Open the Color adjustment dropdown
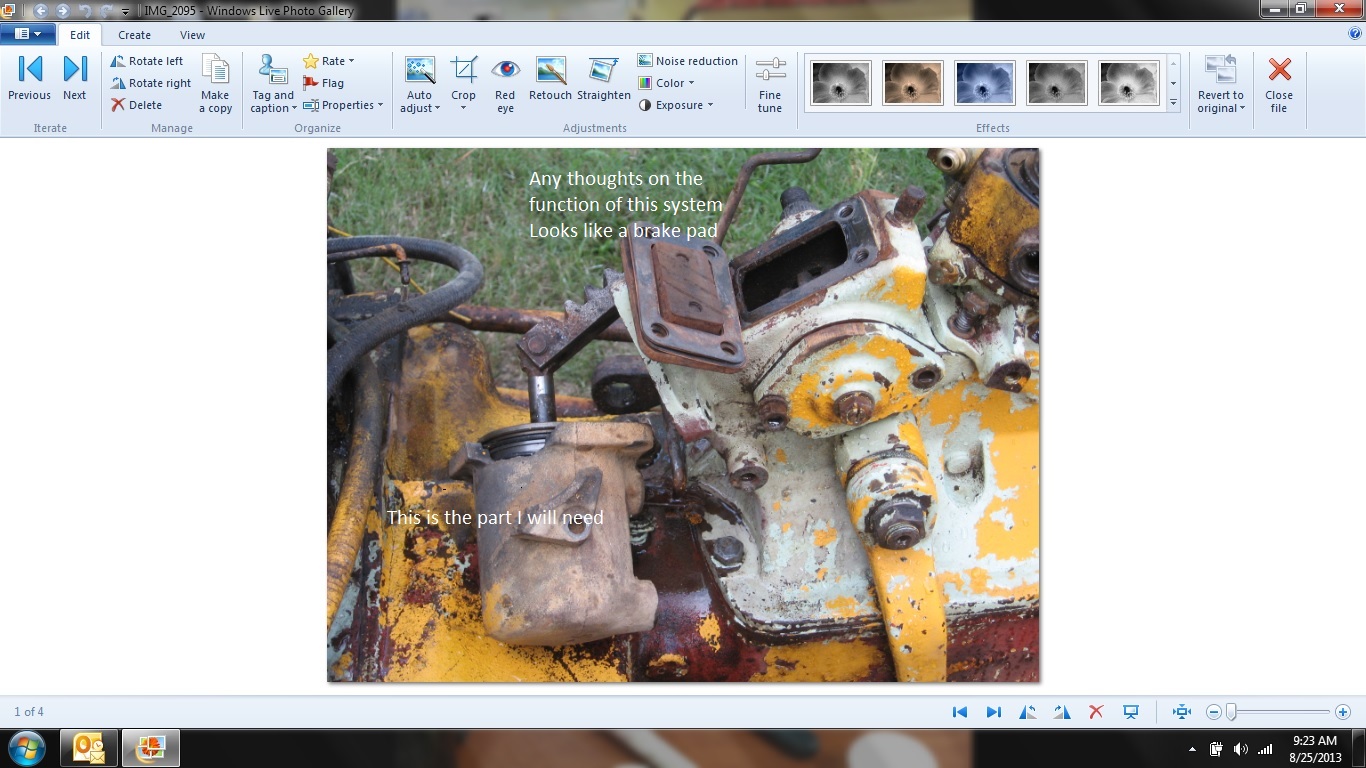 [666, 83]
